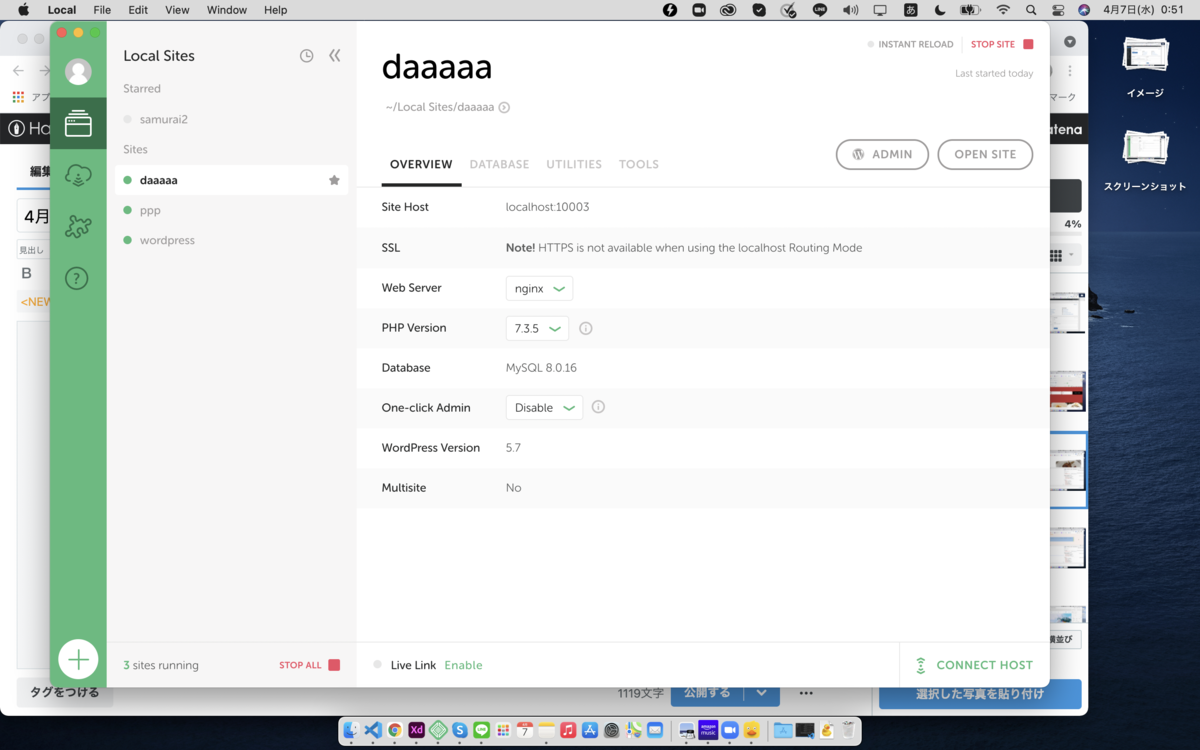Enable Live Link
The image size is (1200, 750).
pos(463,665)
